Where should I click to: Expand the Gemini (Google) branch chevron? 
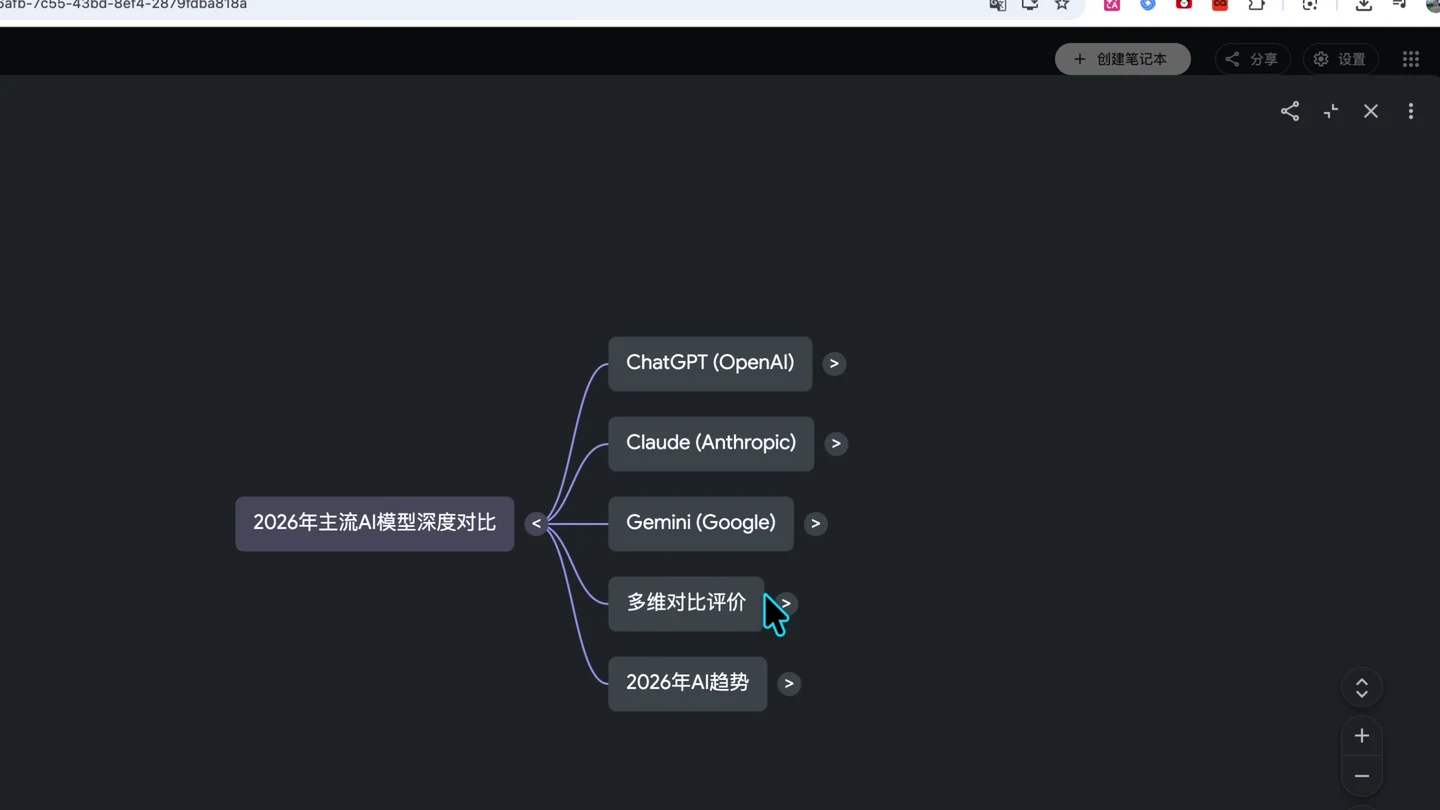[x=816, y=524]
